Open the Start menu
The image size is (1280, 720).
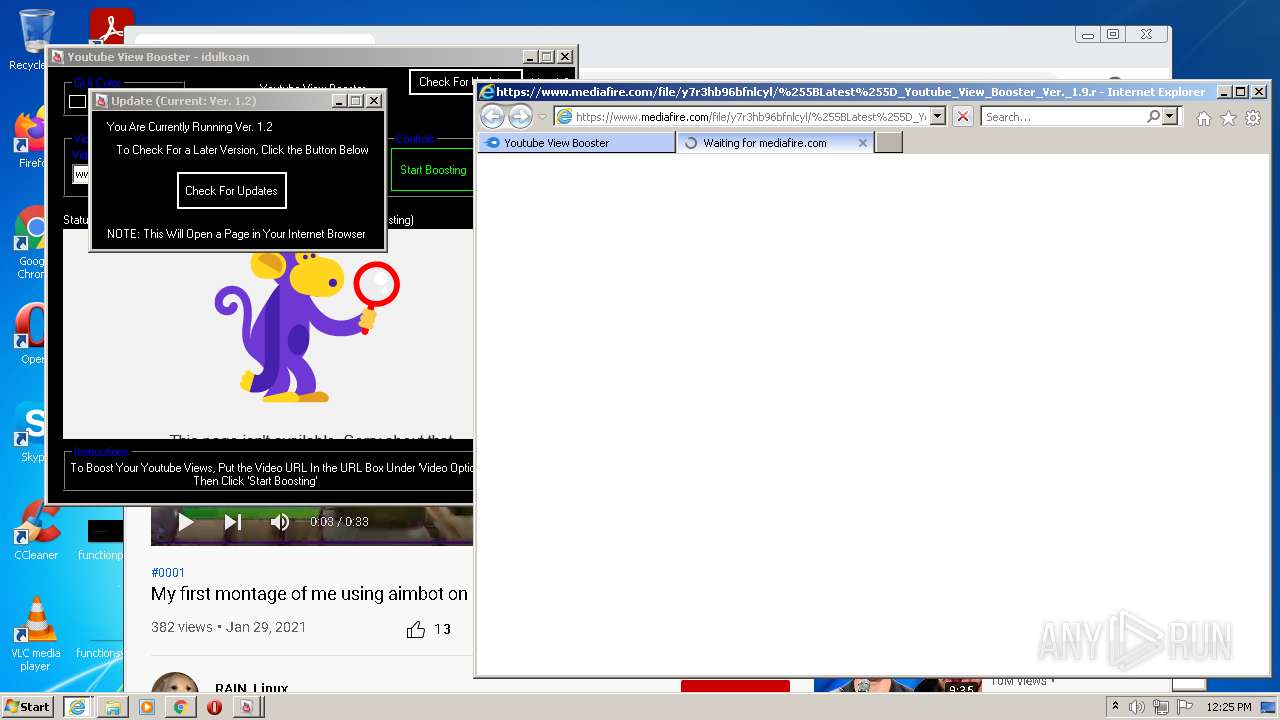click(28, 706)
